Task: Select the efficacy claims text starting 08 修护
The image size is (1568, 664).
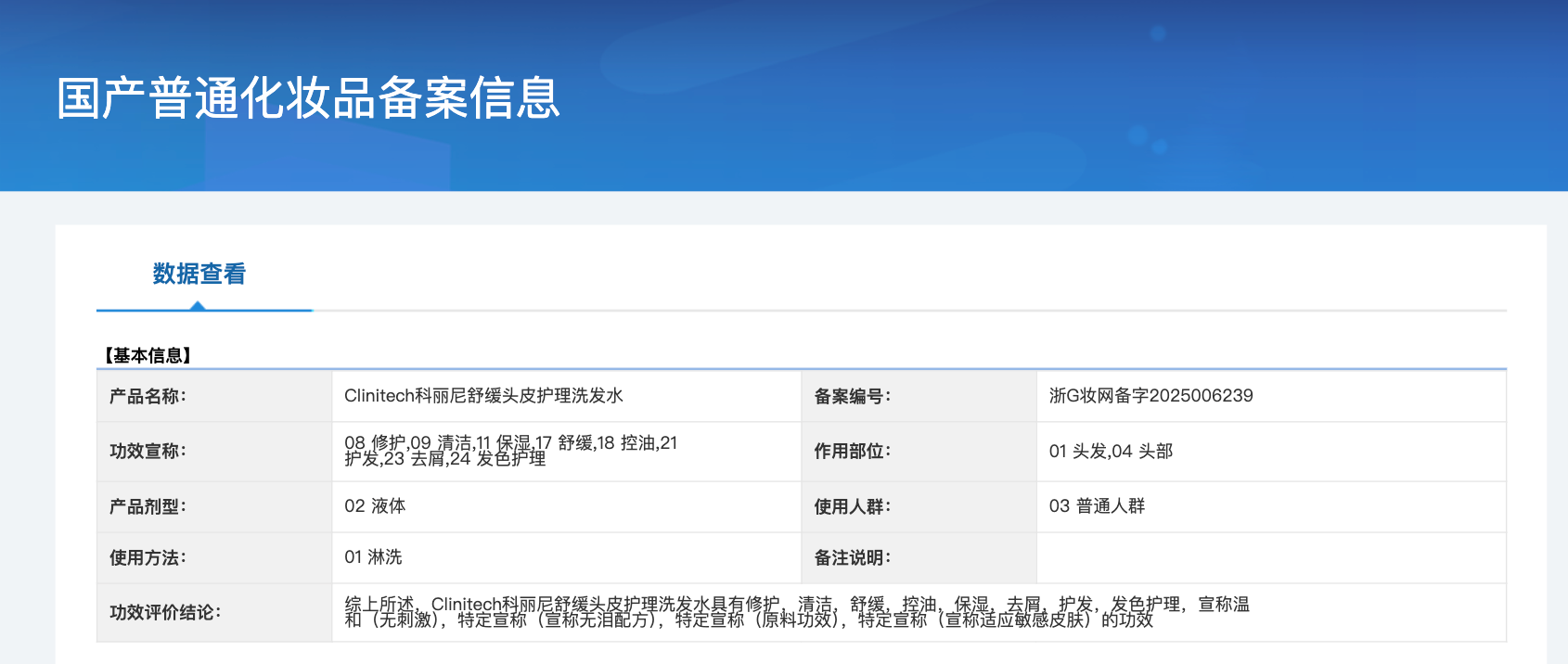Action: coord(511,451)
